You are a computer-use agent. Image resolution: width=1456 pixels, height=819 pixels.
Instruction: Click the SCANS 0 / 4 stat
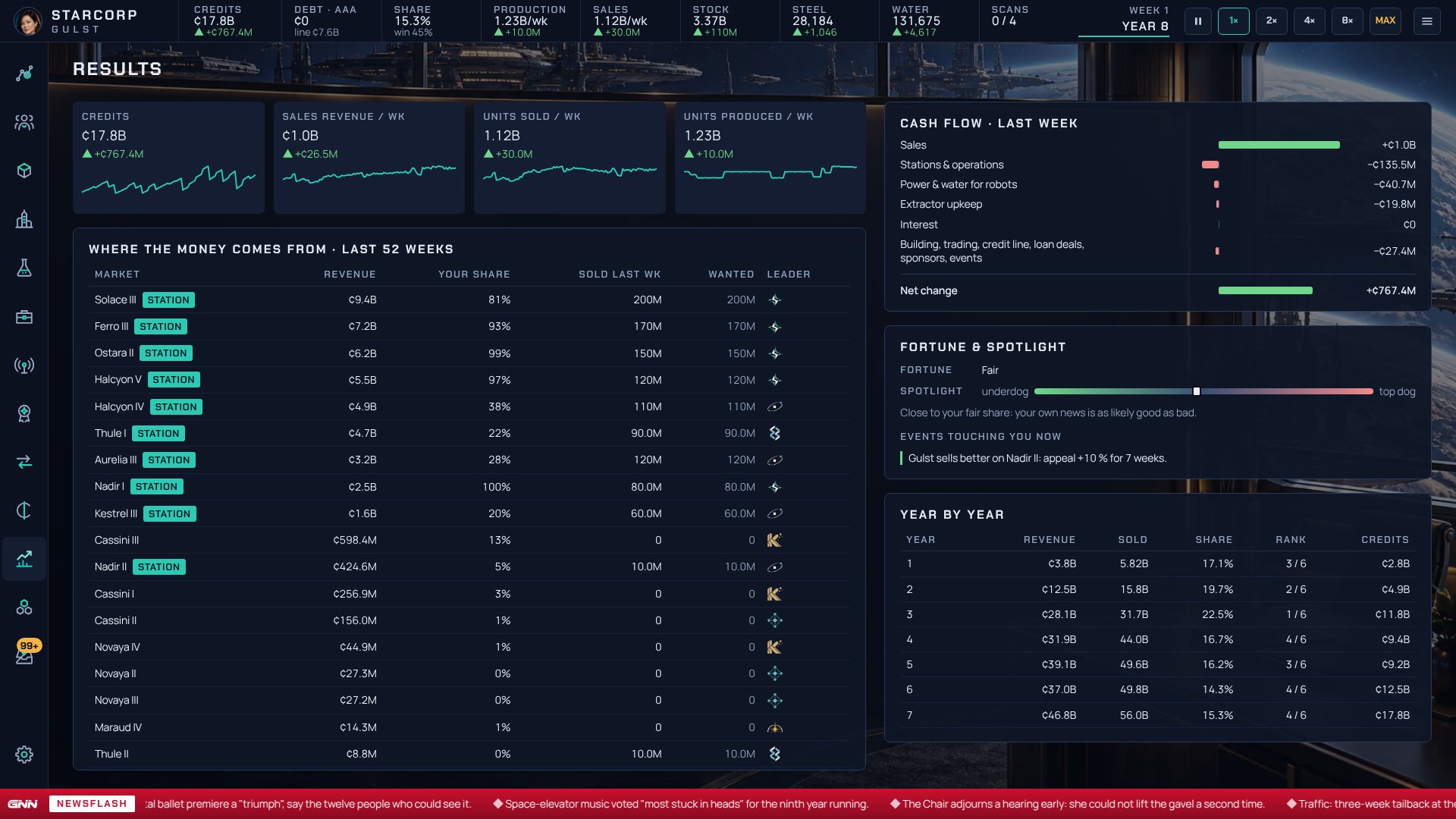pos(1010,16)
